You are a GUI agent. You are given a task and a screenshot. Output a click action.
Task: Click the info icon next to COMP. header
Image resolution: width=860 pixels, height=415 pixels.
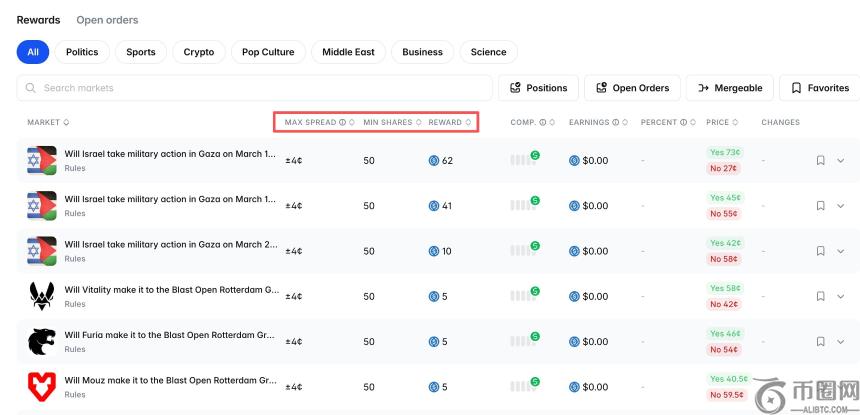(x=543, y=123)
